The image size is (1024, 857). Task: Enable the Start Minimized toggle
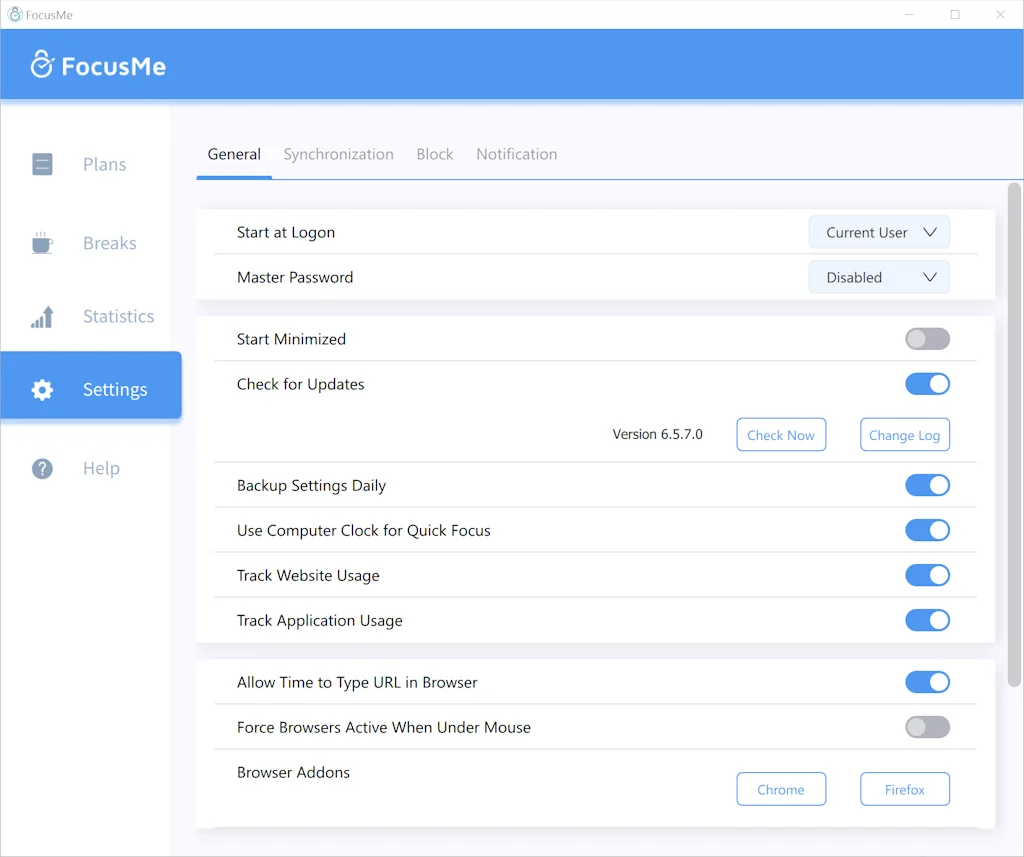tap(927, 339)
